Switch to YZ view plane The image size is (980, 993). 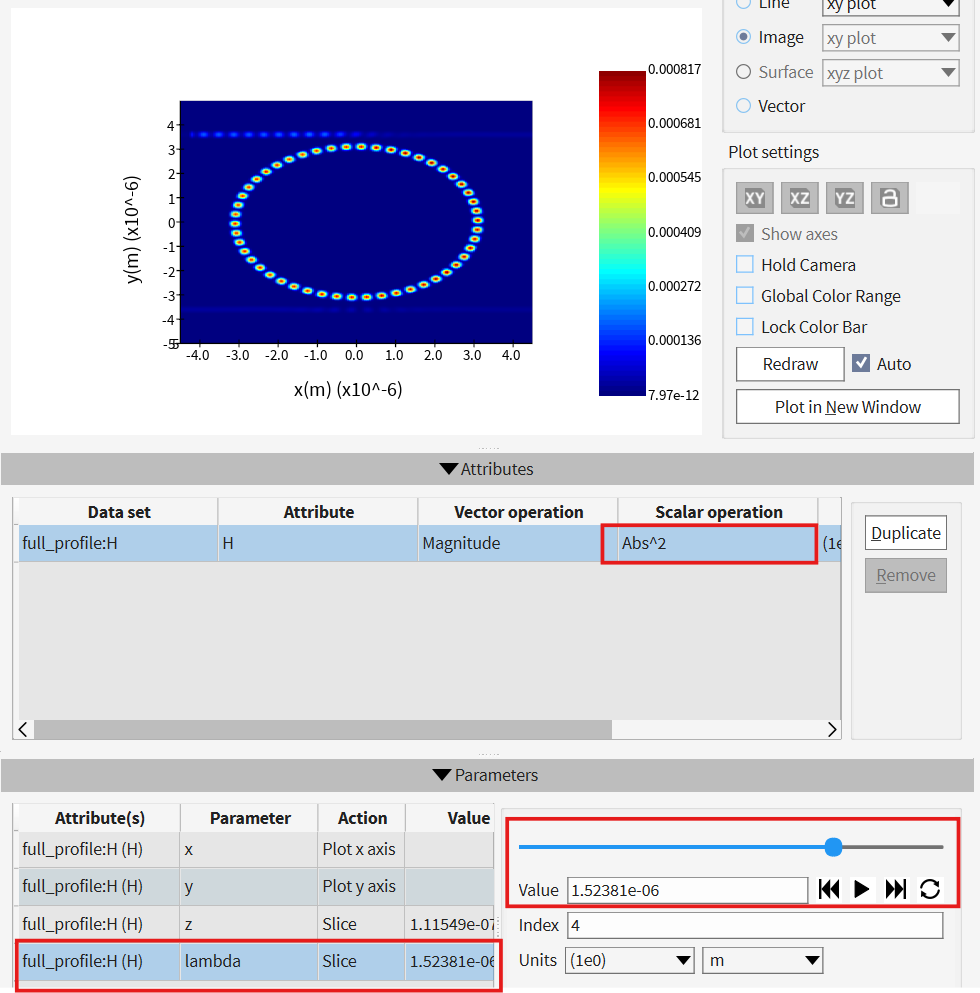(844, 198)
